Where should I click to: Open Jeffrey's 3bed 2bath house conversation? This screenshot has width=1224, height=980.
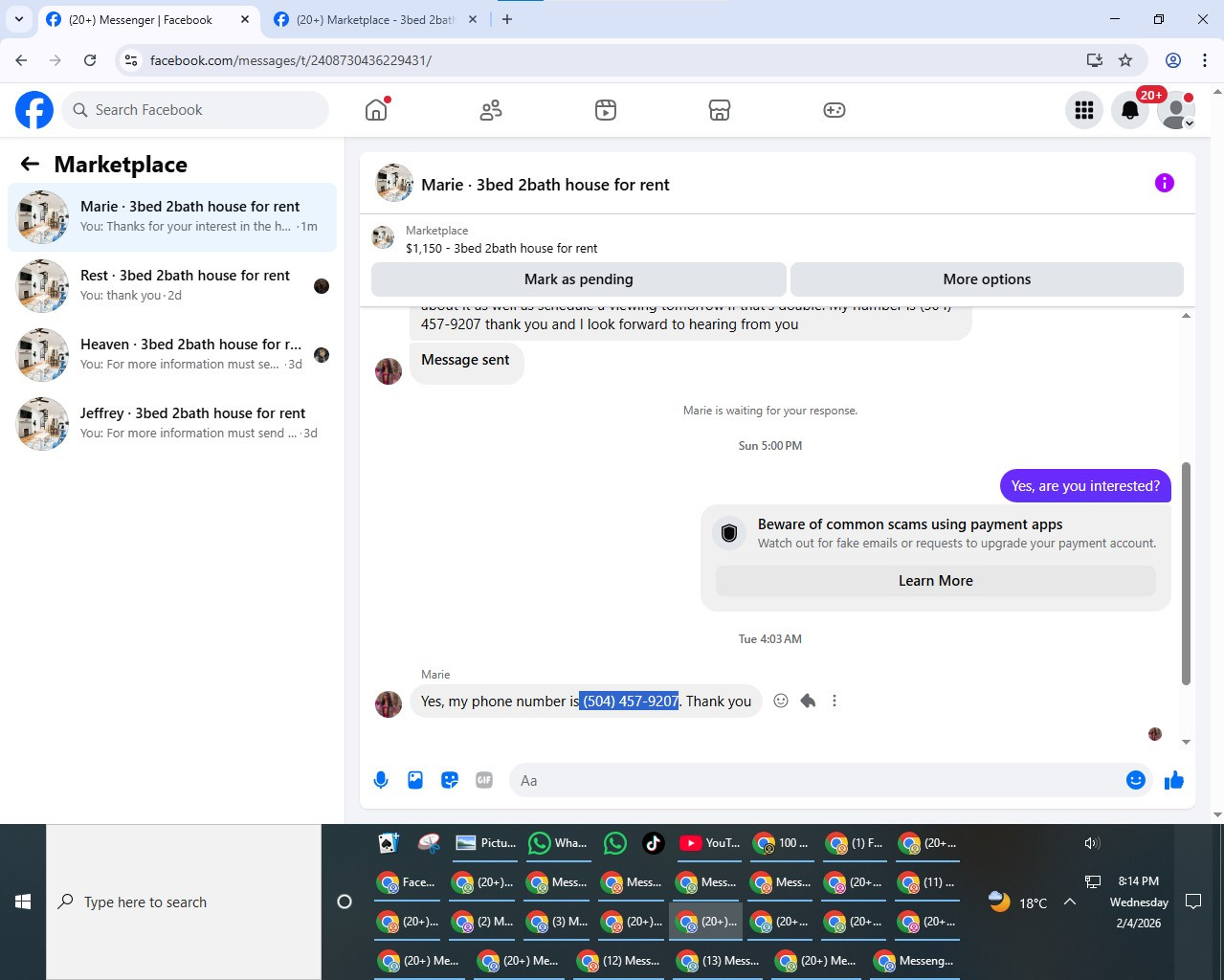click(172, 424)
